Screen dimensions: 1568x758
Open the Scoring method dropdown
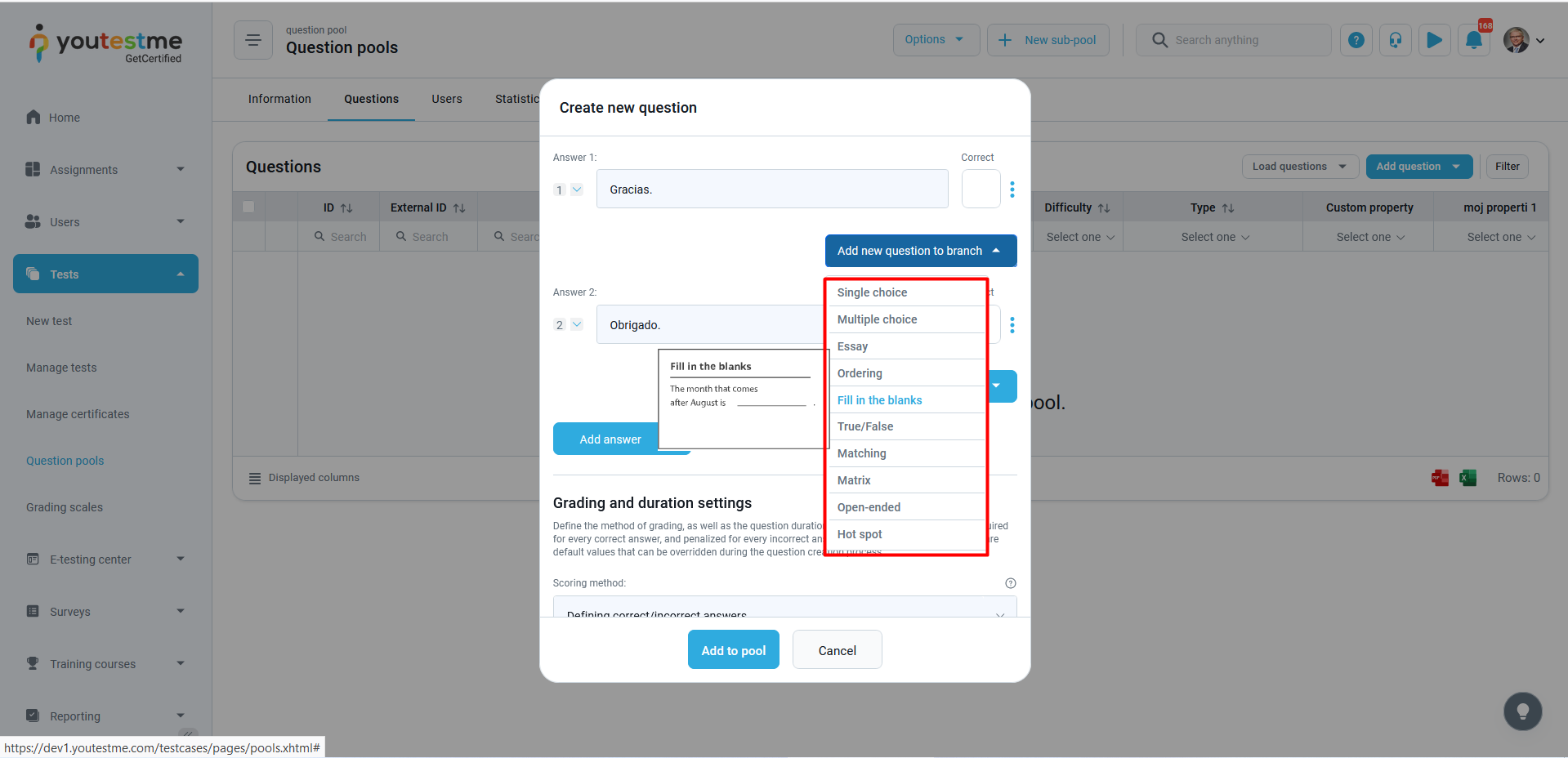[784, 607]
